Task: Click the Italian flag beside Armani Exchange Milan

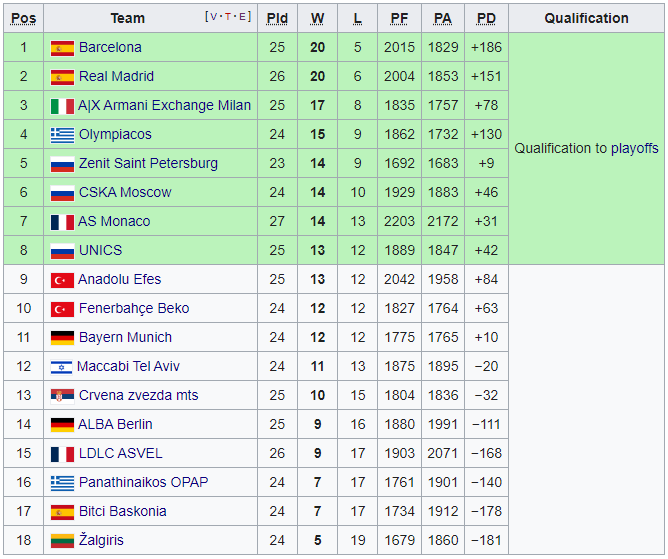Action: [62, 106]
